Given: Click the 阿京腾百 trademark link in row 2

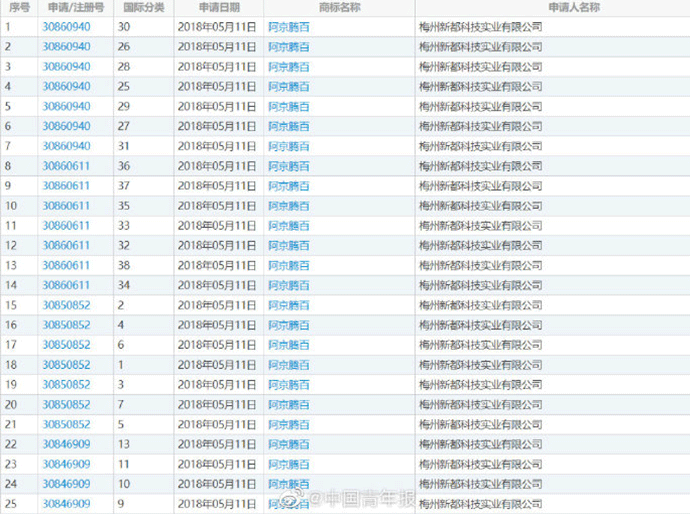Looking at the screenshot, I should (288, 47).
